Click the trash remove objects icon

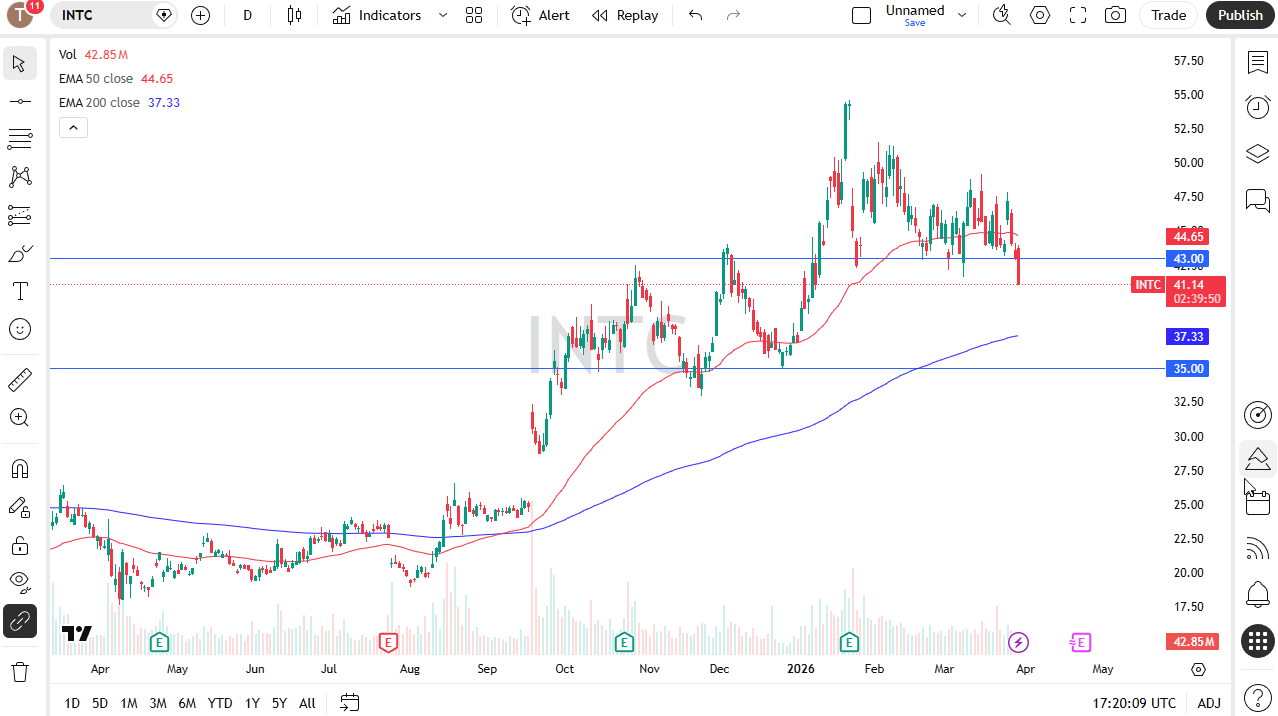point(19,671)
